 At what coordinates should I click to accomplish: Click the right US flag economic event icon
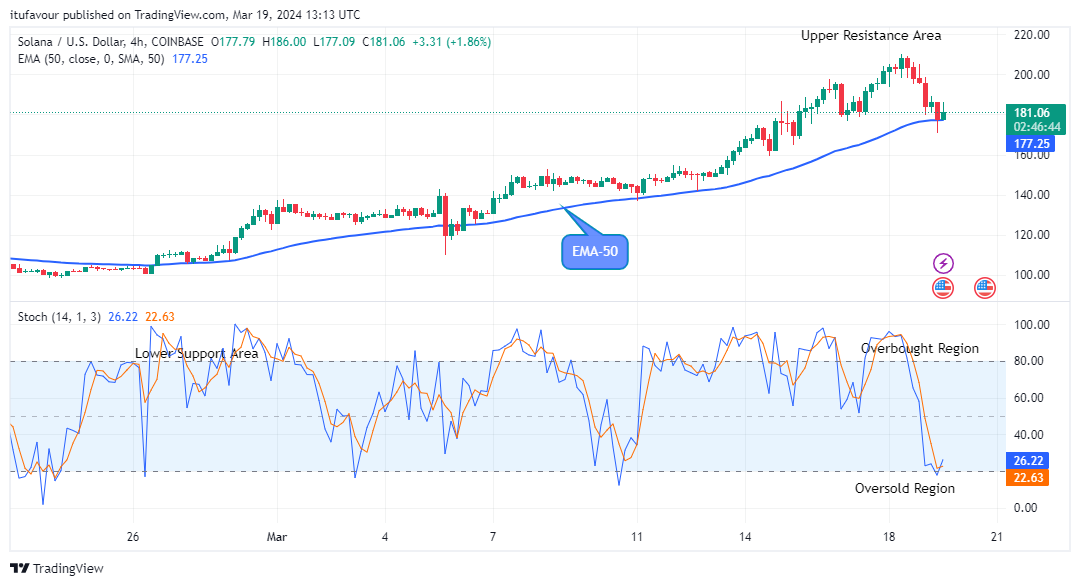pos(985,288)
